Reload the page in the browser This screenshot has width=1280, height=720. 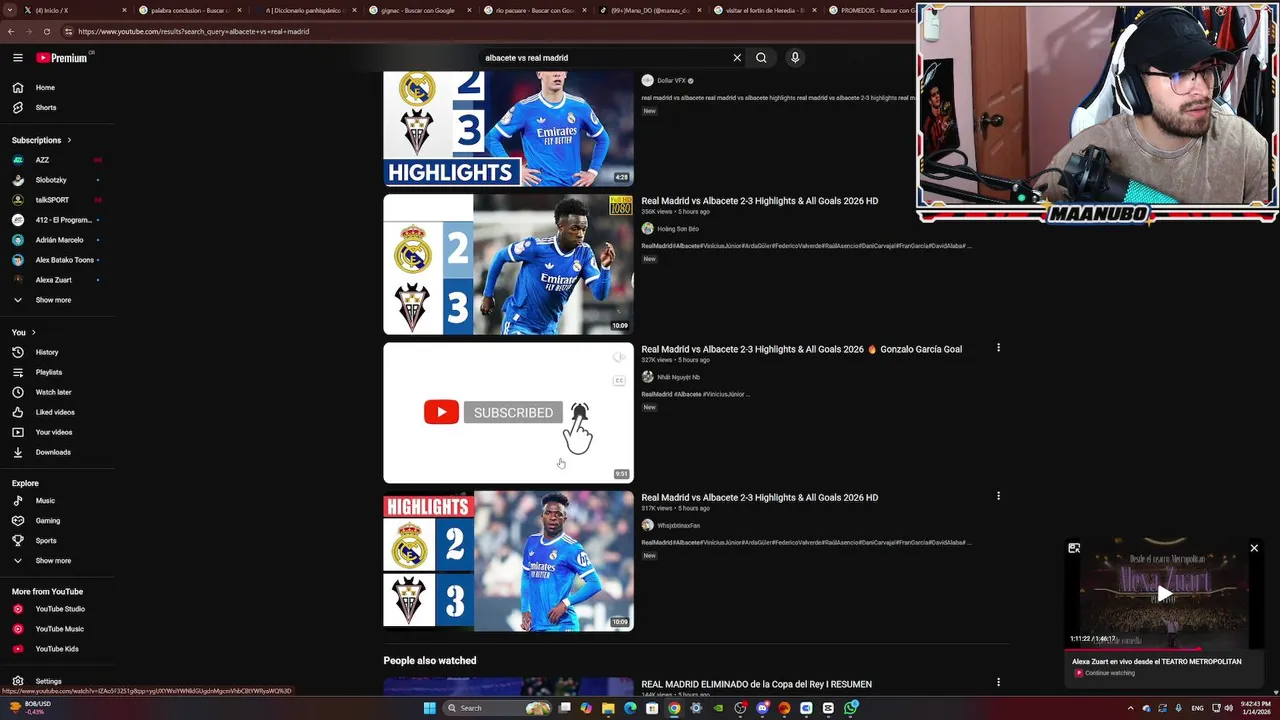pos(46,31)
